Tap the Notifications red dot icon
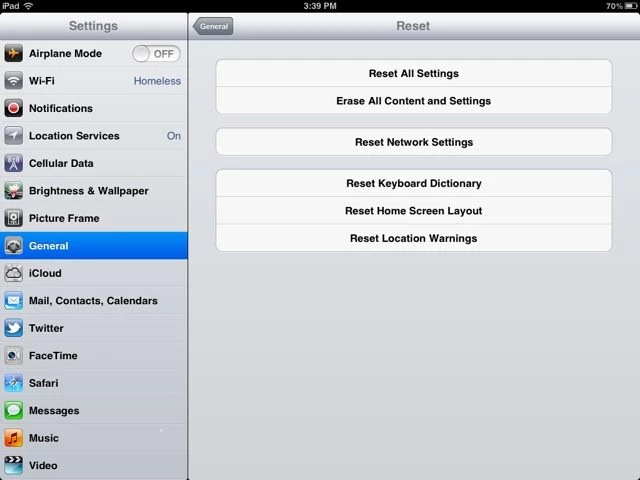Viewport: 640px width, 480px height. tap(13, 108)
